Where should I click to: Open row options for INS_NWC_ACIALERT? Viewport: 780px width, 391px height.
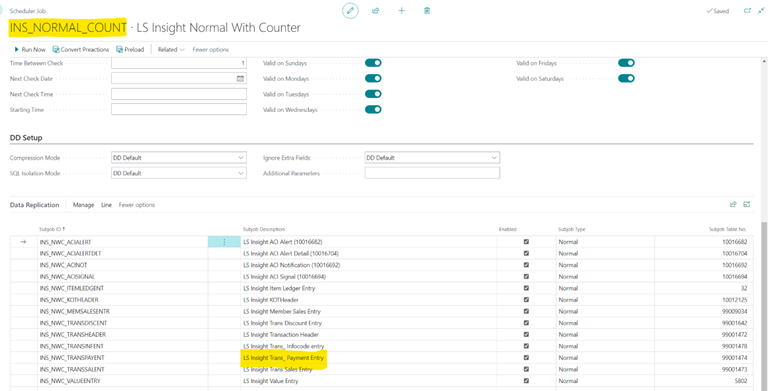[x=224, y=242]
